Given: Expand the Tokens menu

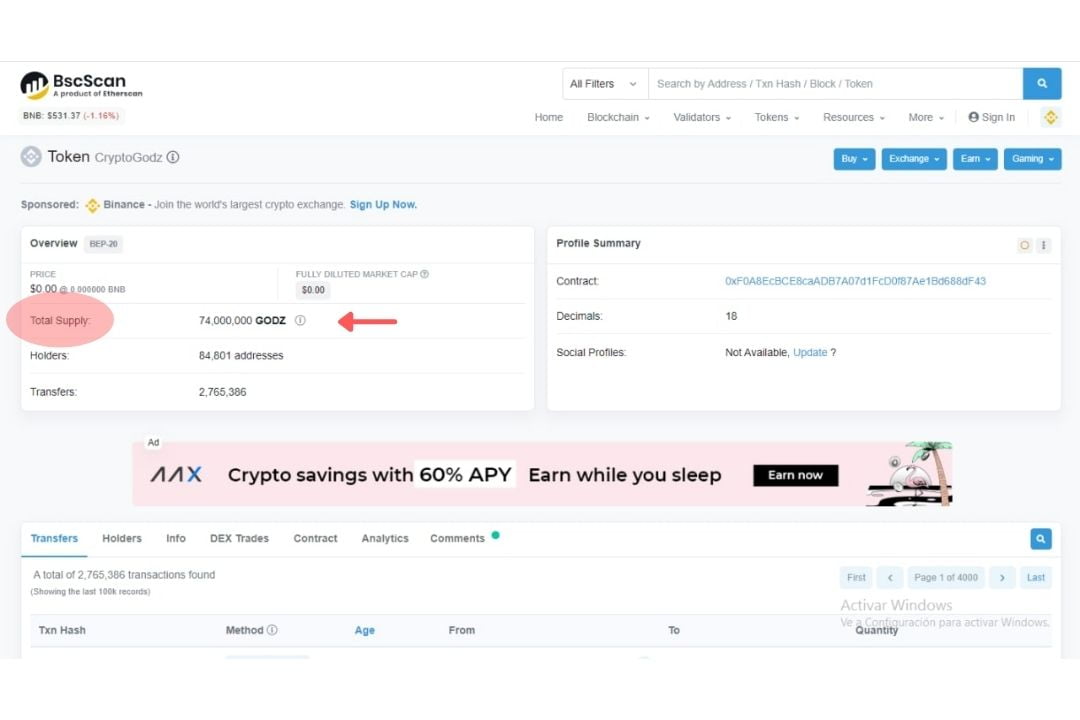Looking at the screenshot, I should click(776, 117).
